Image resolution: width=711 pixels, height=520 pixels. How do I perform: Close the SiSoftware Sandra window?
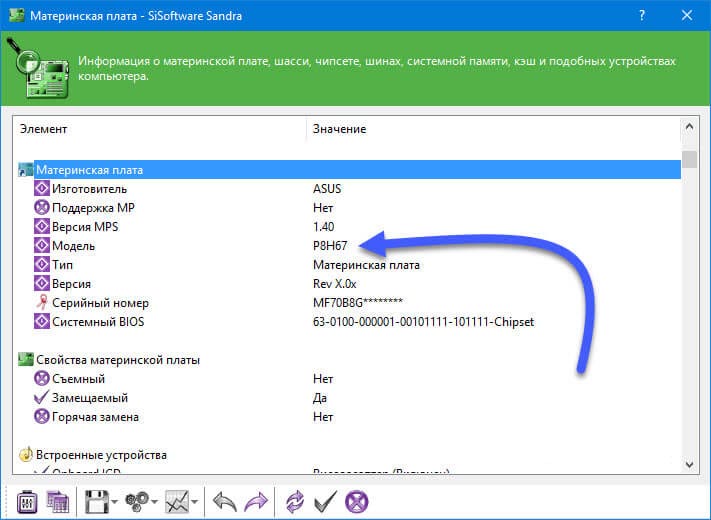coord(687,15)
